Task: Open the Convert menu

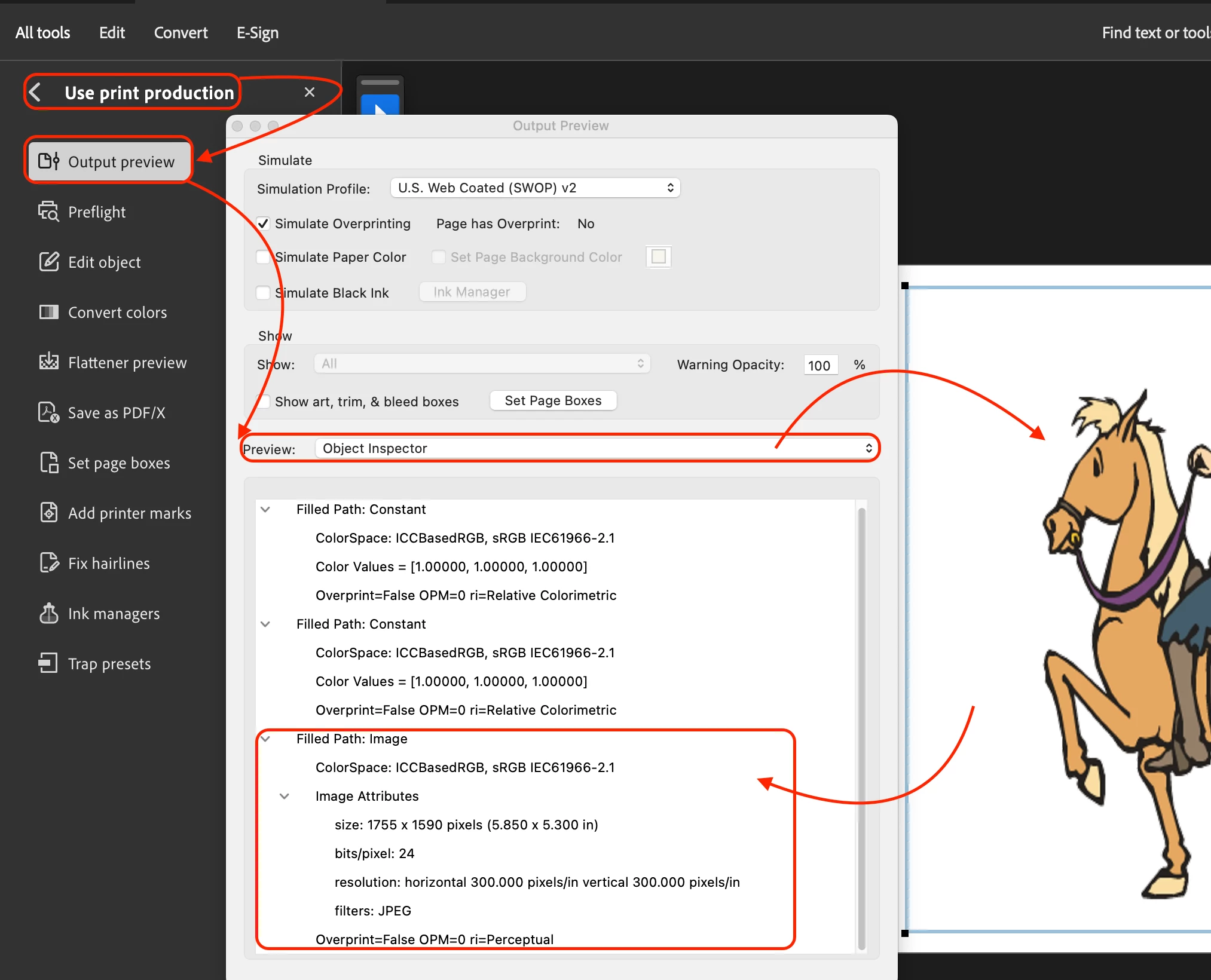Action: [x=181, y=33]
